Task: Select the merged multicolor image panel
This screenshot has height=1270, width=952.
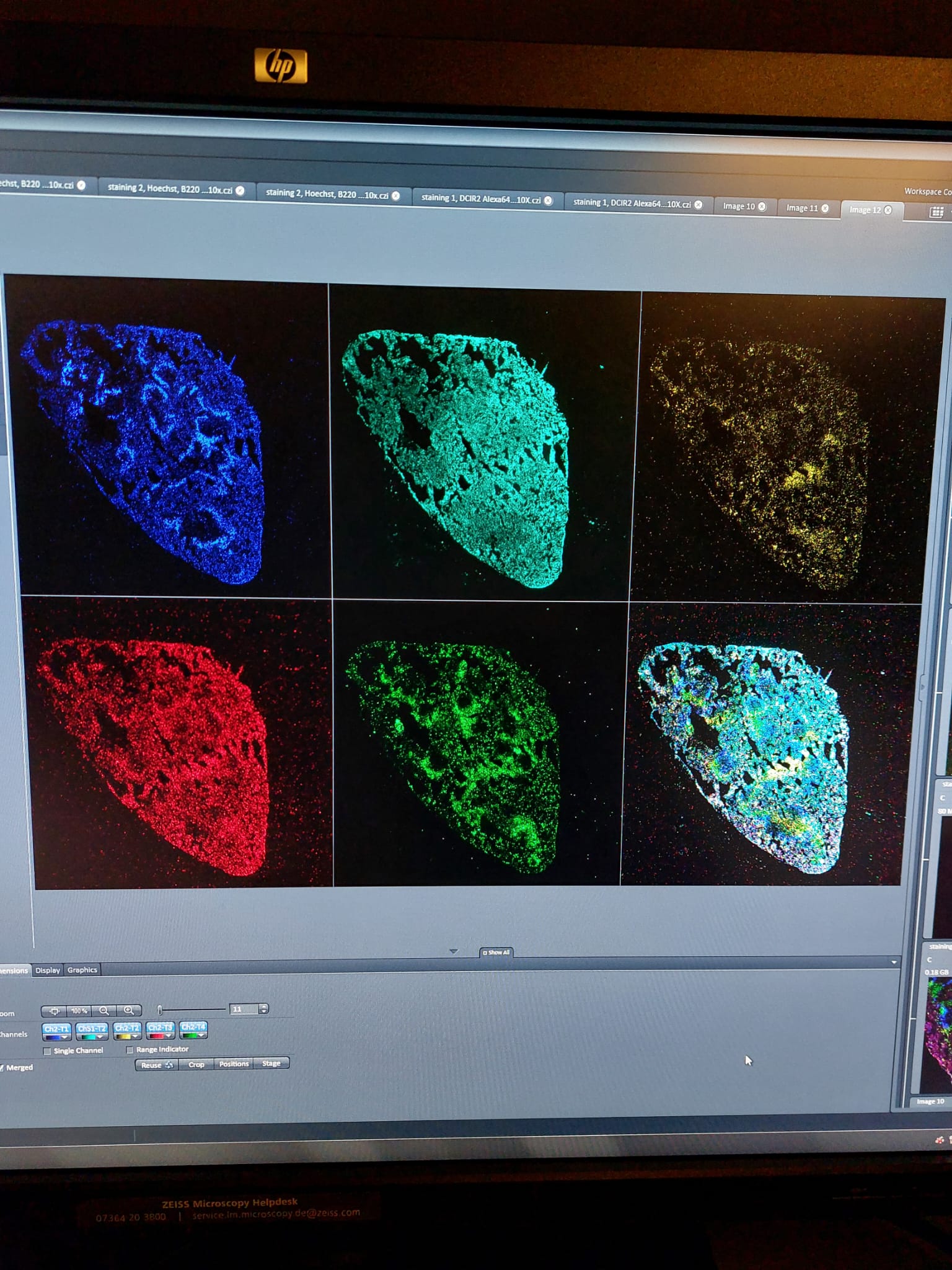Action: click(765, 744)
